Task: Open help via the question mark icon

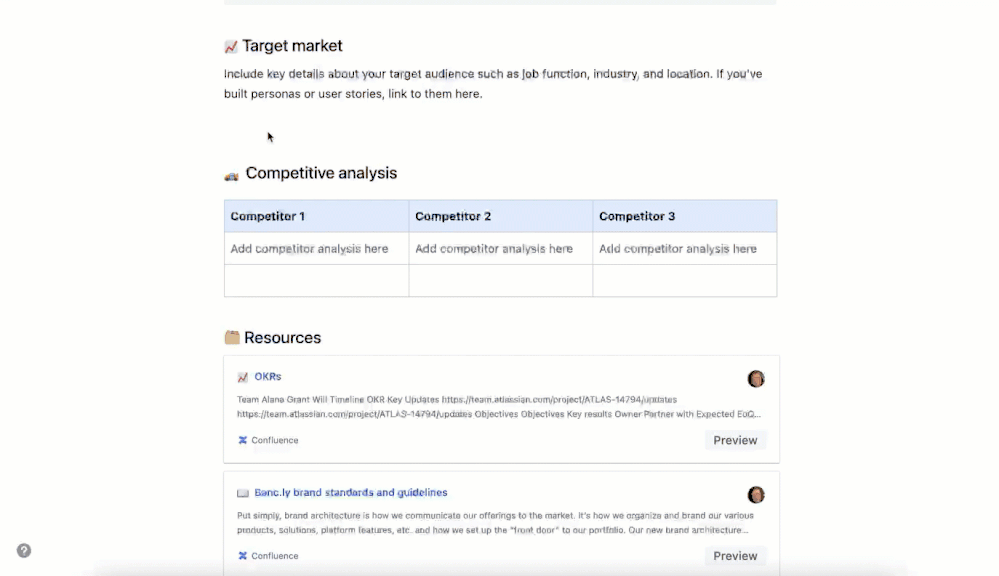Action: [23, 550]
